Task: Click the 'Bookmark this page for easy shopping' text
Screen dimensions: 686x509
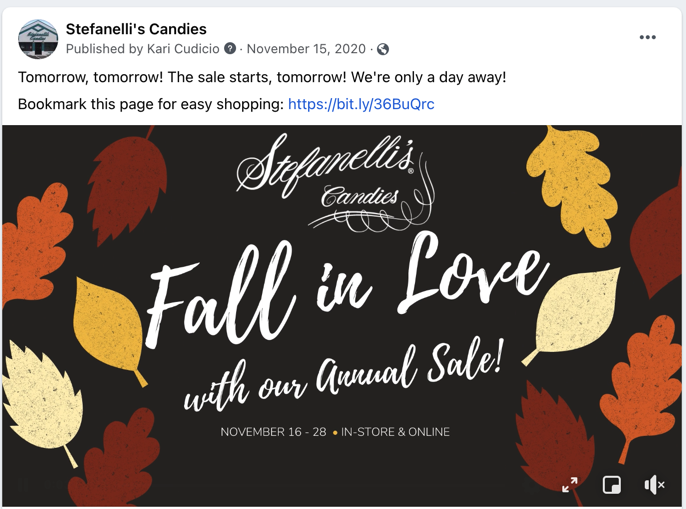Action: (x=151, y=104)
